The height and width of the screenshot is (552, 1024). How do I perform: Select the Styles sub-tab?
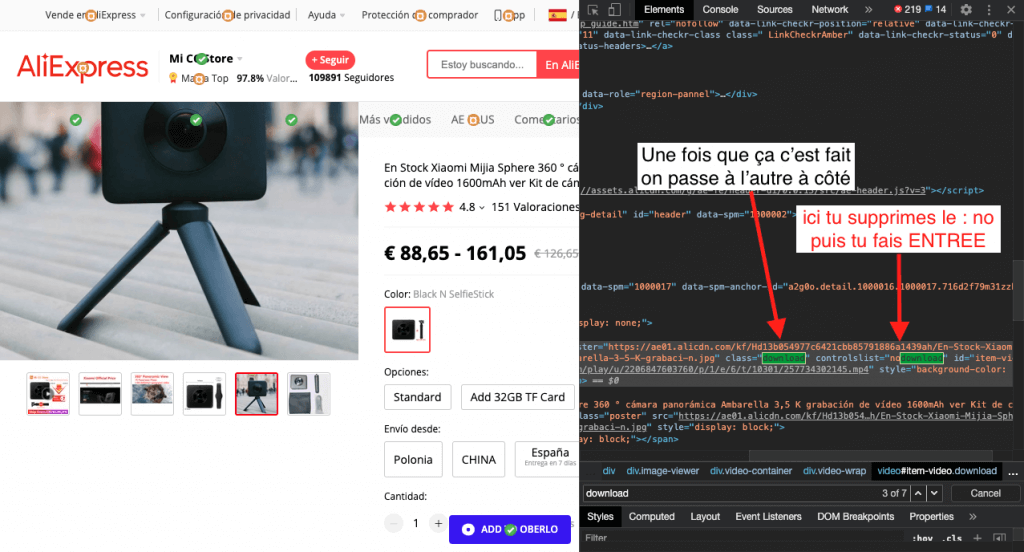(x=600, y=516)
